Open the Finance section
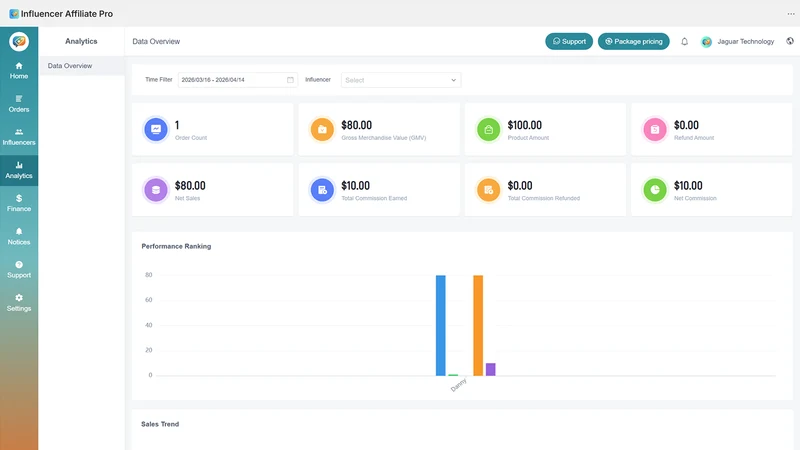The width and height of the screenshot is (800, 450). pyautogui.click(x=19, y=203)
